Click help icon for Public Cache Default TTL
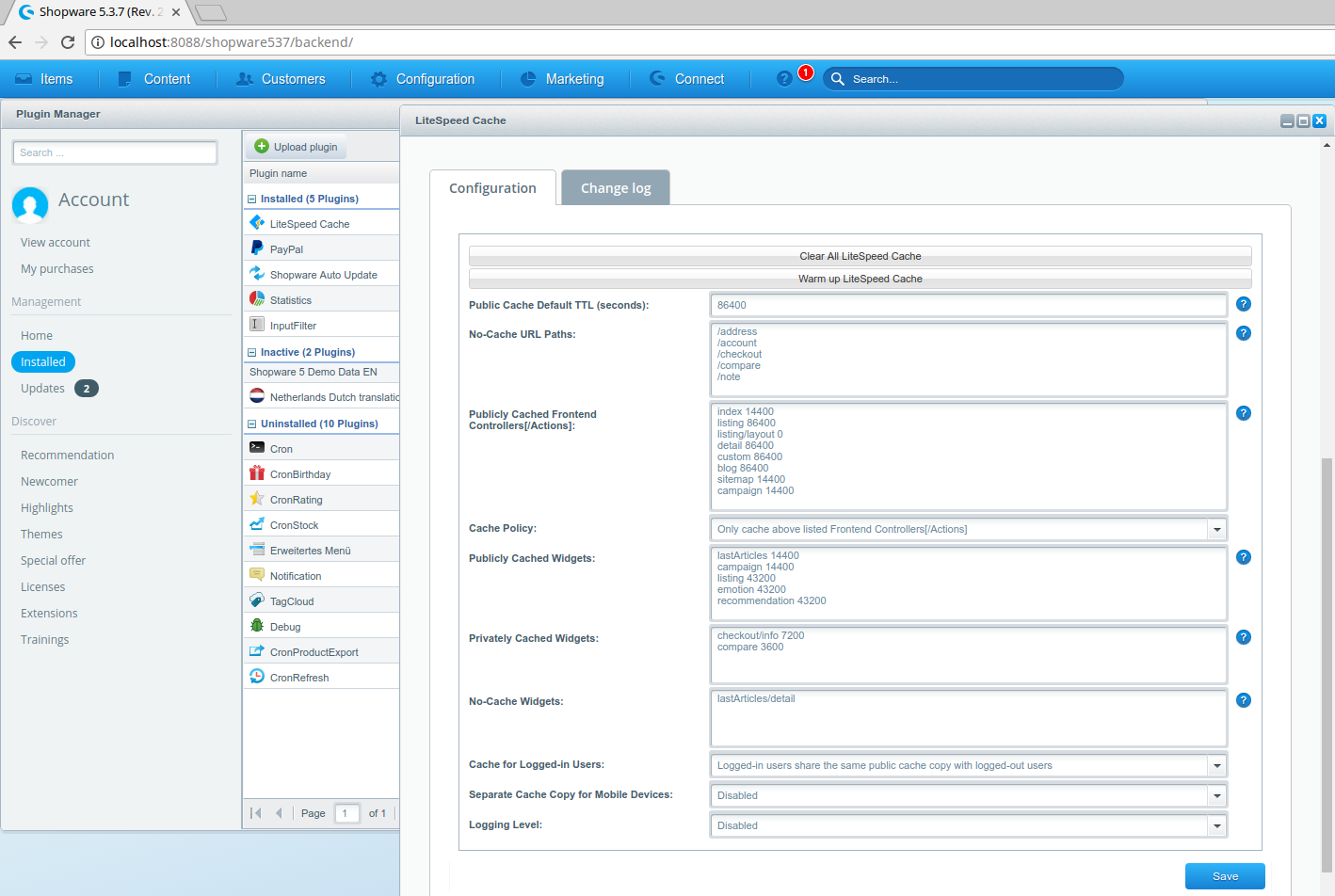This screenshot has width=1335, height=896. click(x=1244, y=304)
